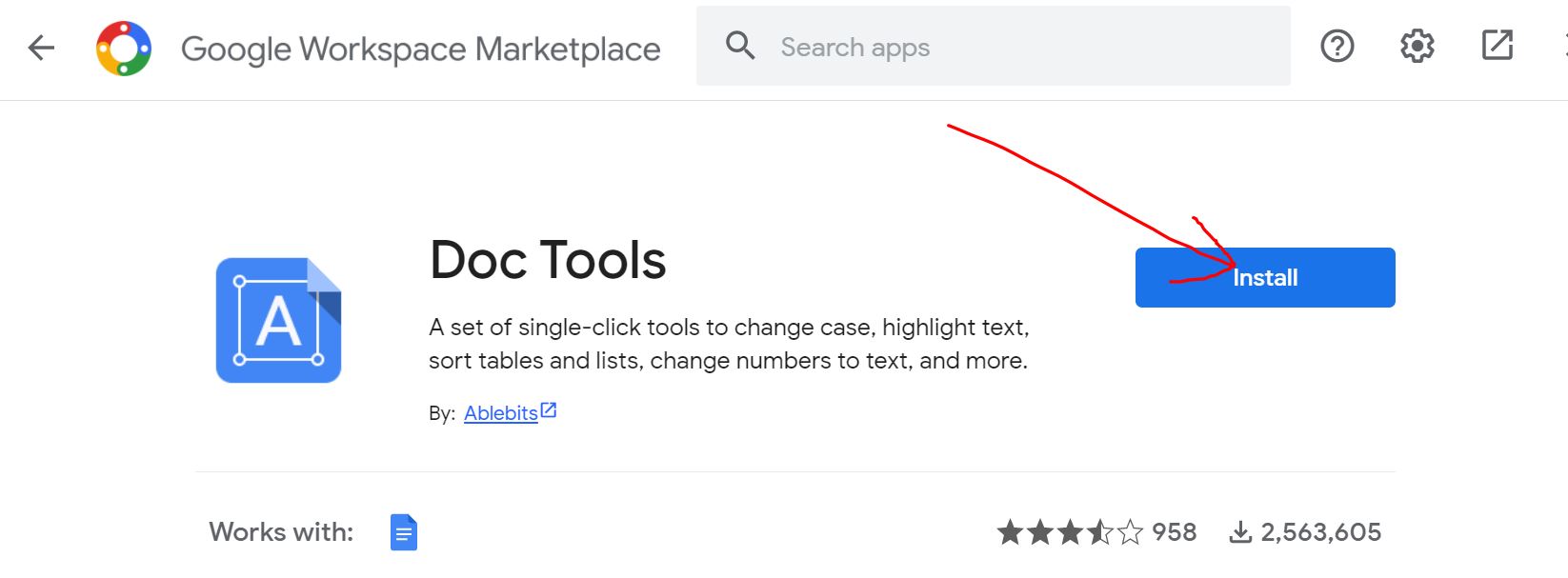
Task: Go back with the left arrow icon
Action: [x=41, y=48]
